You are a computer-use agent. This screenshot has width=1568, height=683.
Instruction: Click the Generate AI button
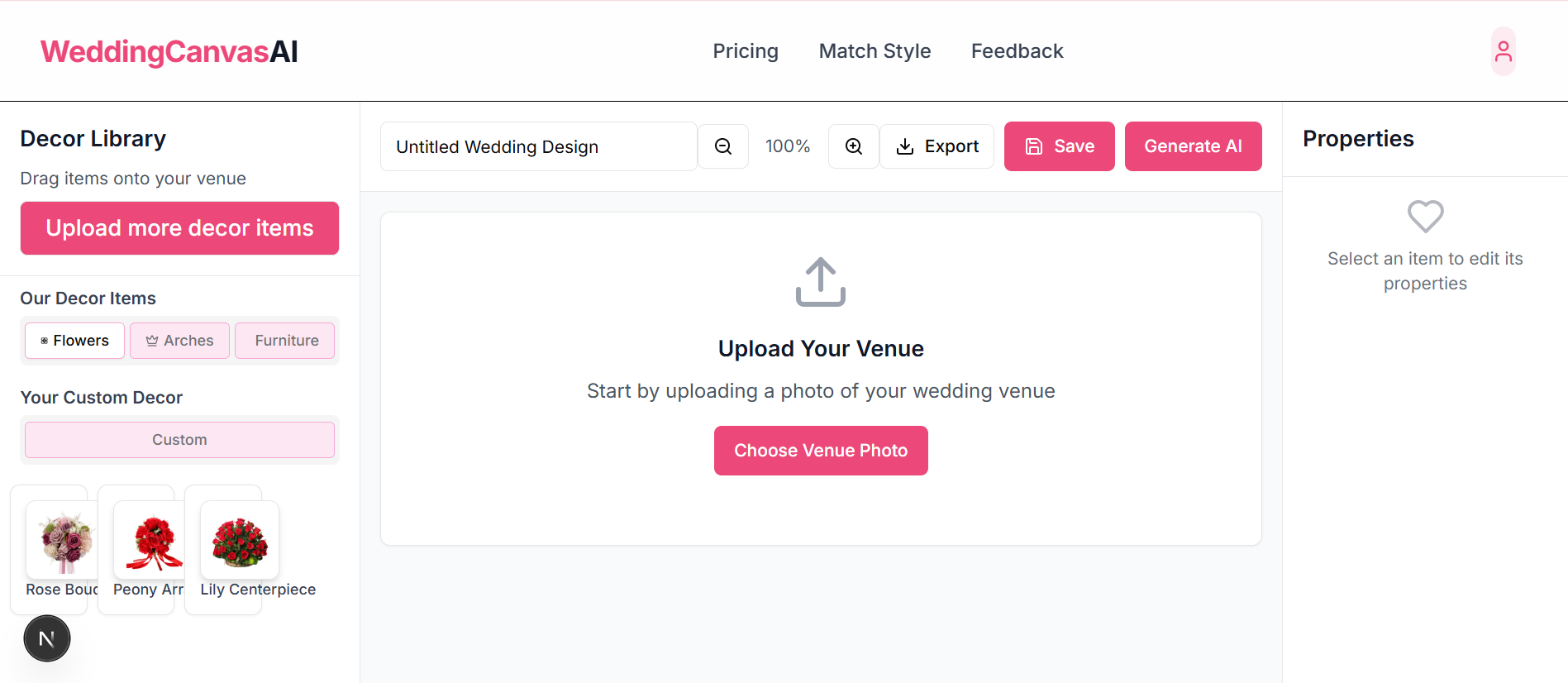pyautogui.click(x=1194, y=146)
